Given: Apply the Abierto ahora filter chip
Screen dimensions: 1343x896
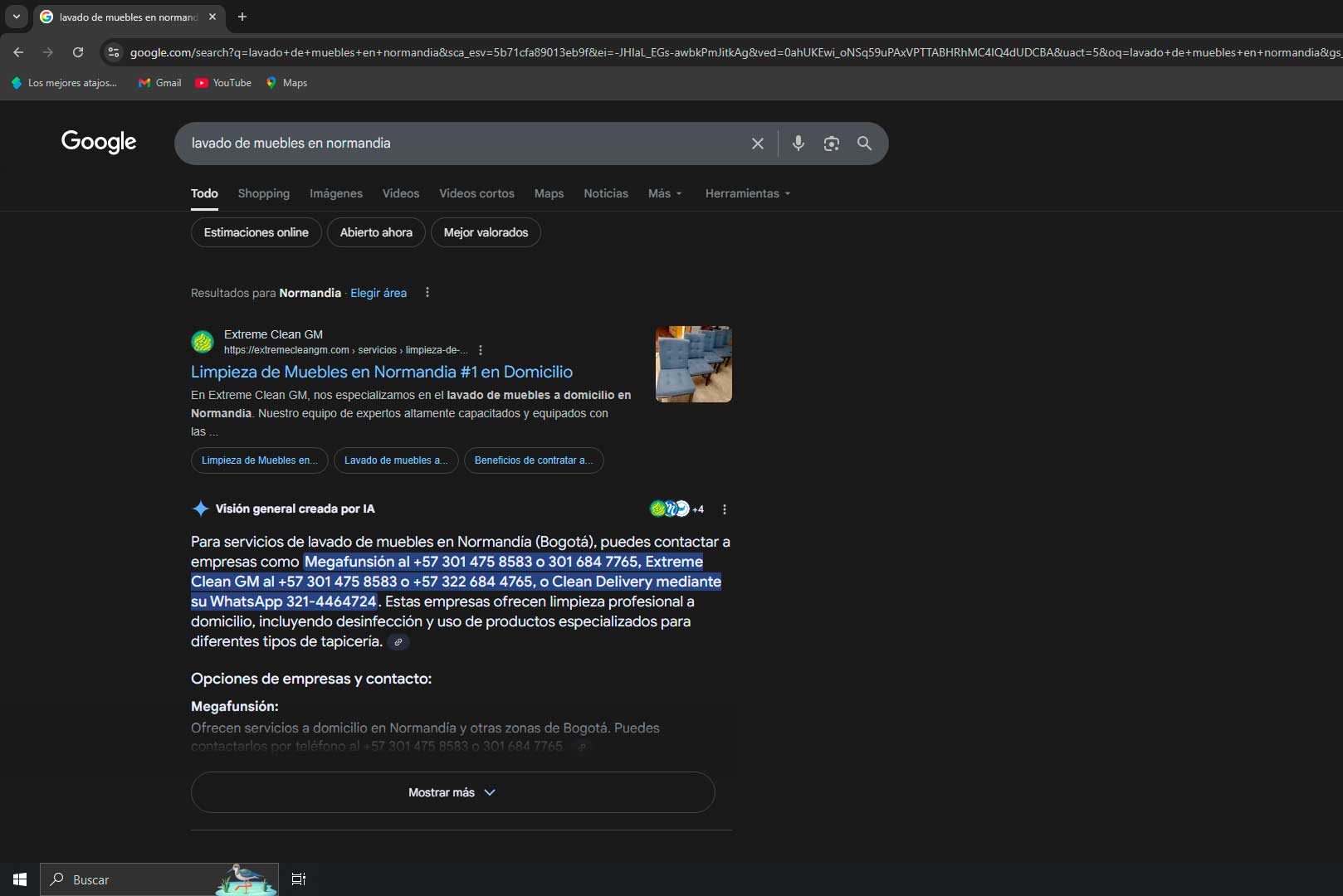Looking at the screenshot, I should (x=376, y=232).
